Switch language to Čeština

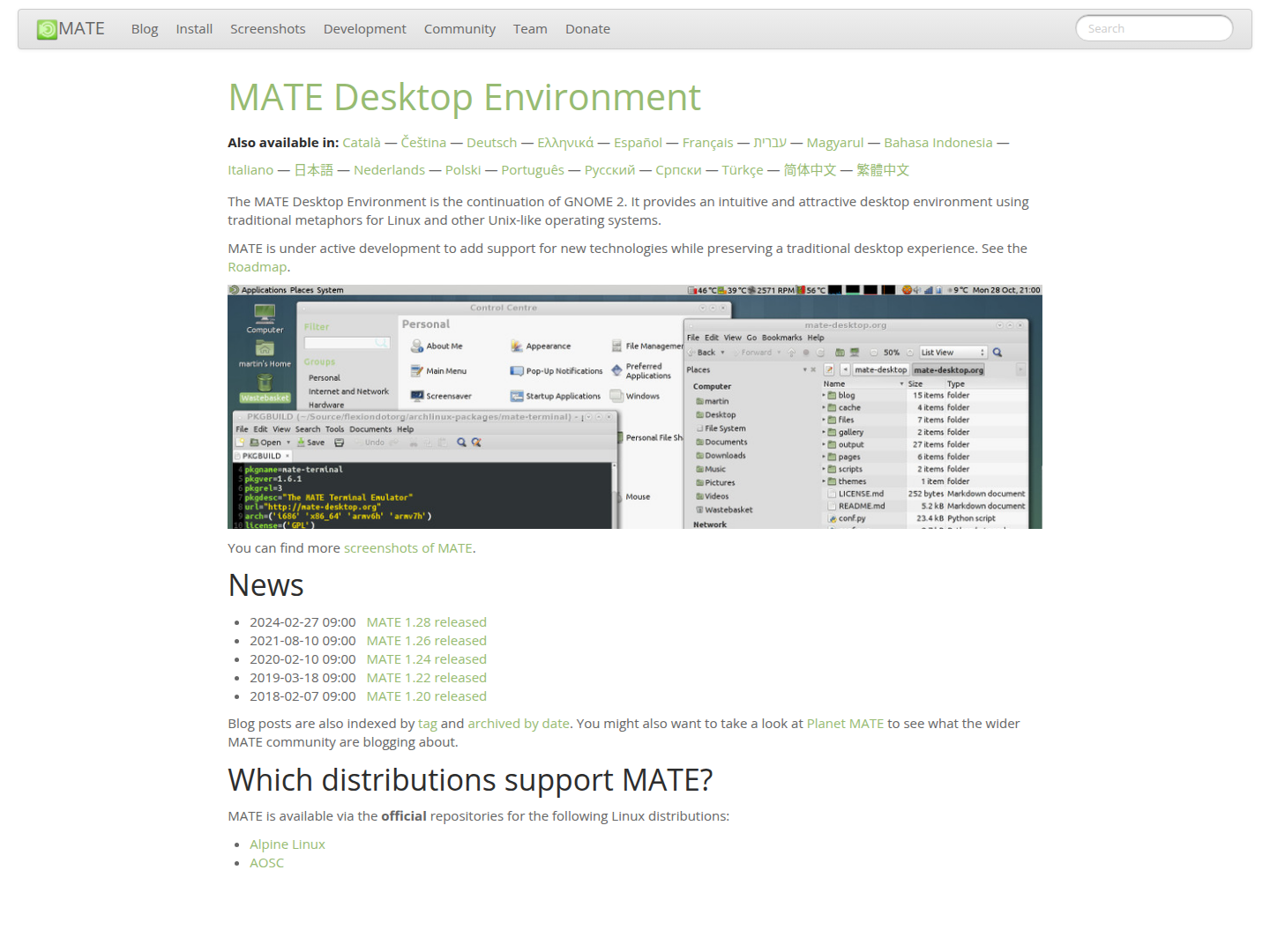click(x=423, y=143)
